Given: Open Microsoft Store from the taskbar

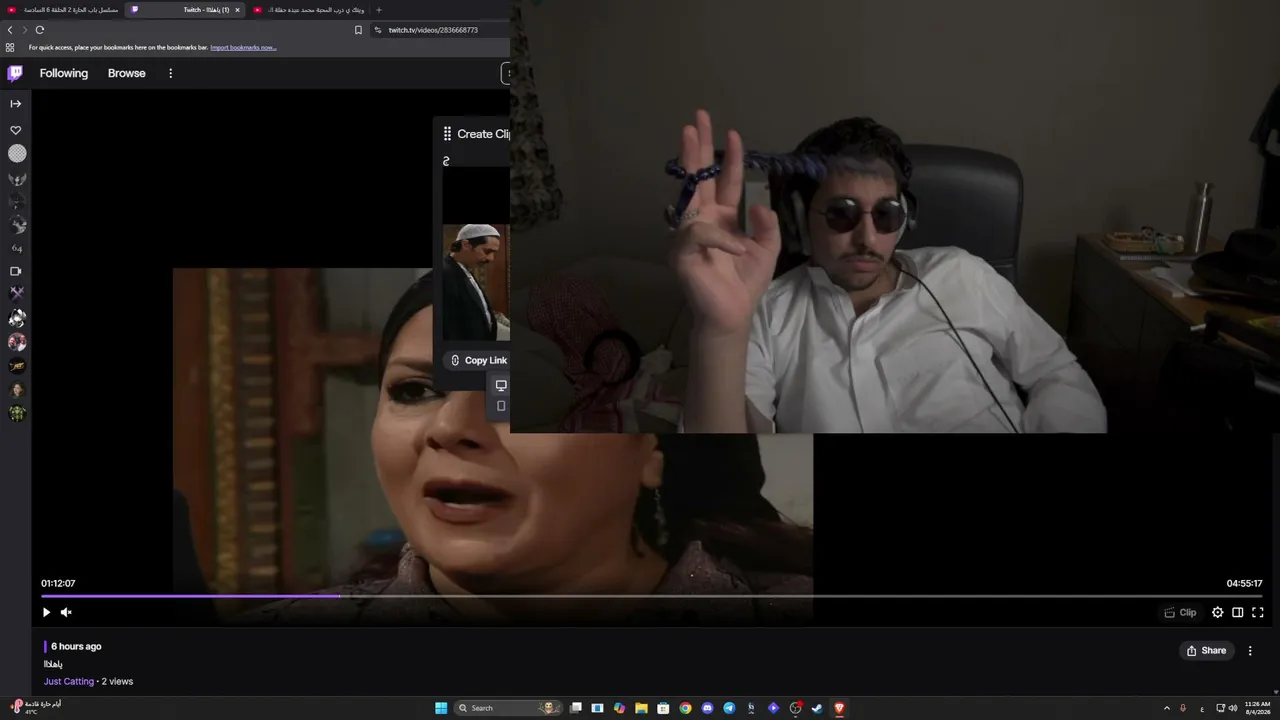Looking at the screenshot, I should [x=663, y=708].
